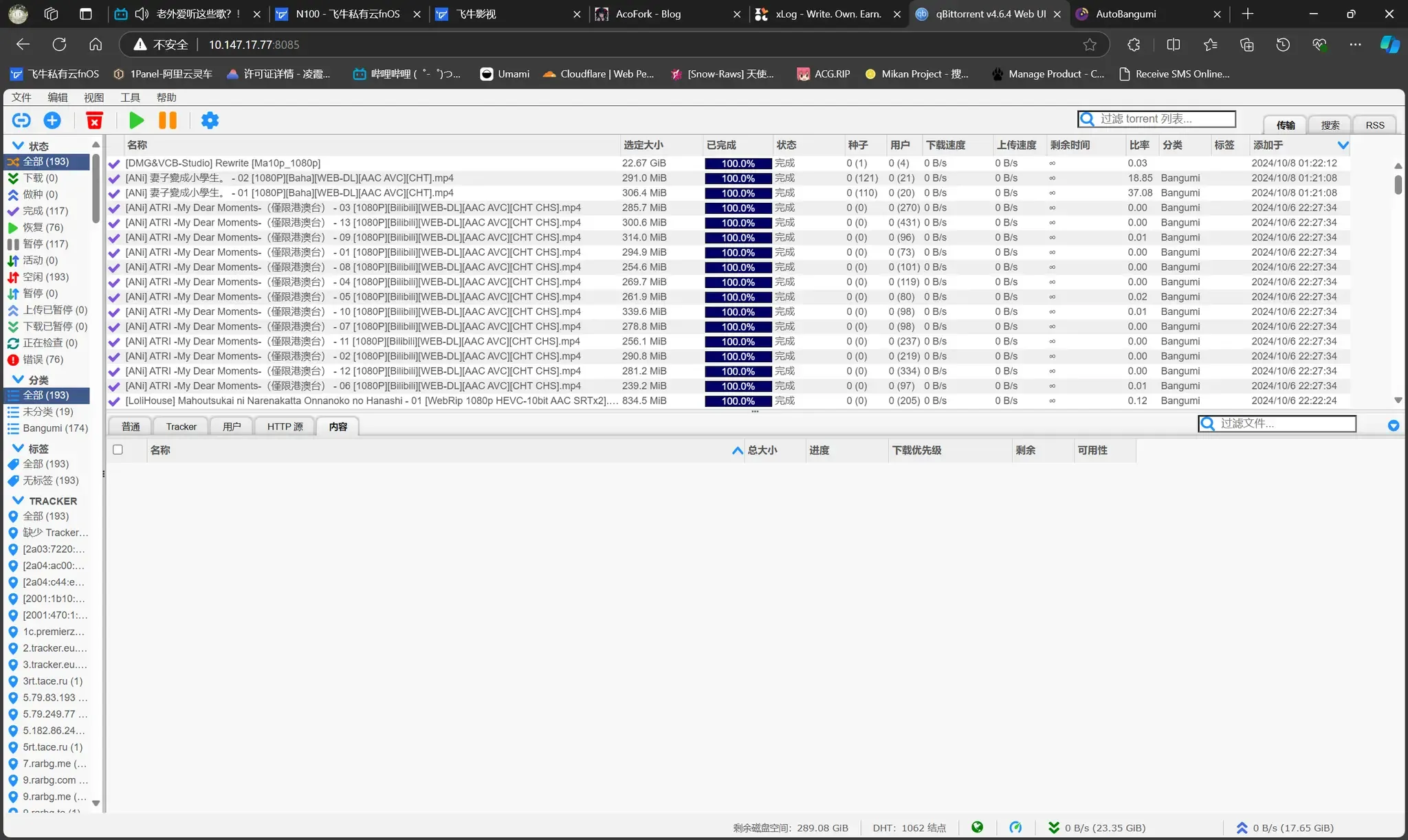Click the download speed status icon
1408x840 pixels.
click(x=1053, y=828)
